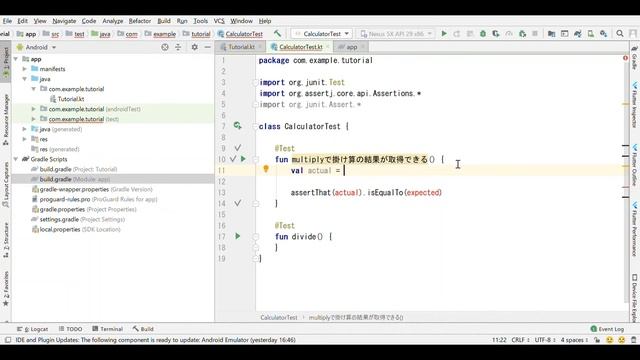Image resolution: width=640 pixels, height=360 pixels.
Task: Open the Navigate menu
Action: (64, 21)
